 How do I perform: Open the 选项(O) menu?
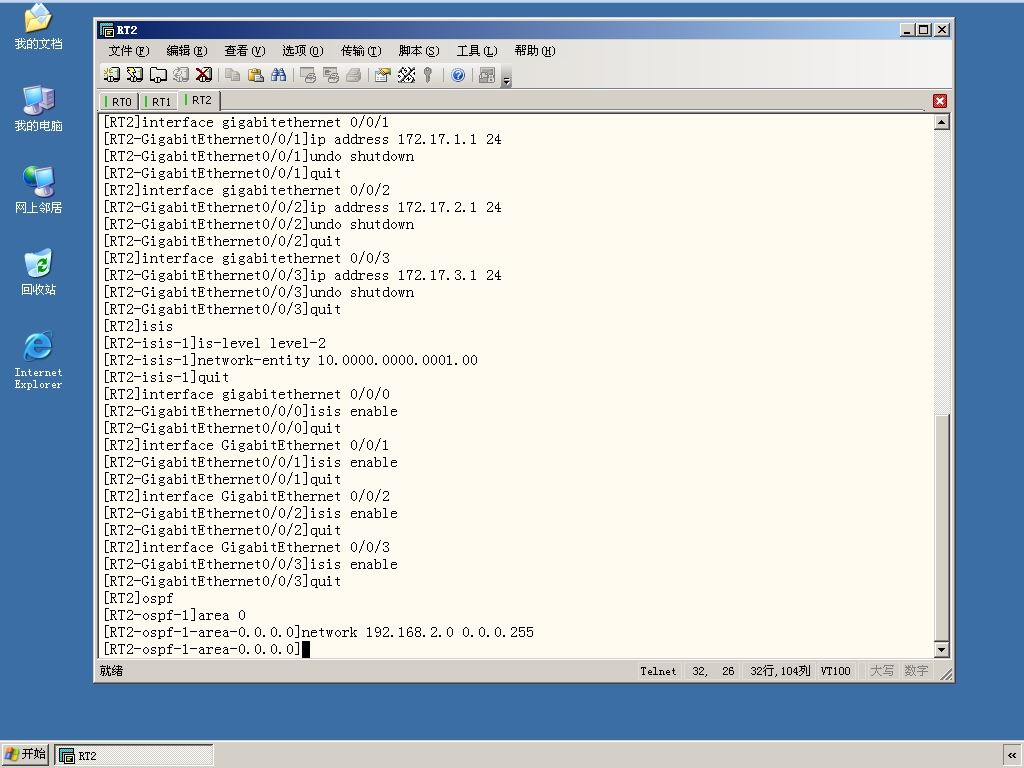(302, 51)
